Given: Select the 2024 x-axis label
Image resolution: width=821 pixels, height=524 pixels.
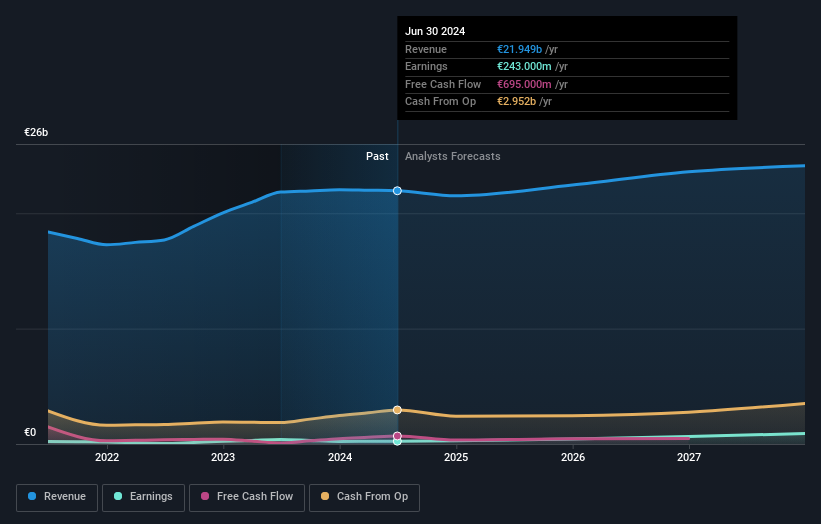Looking at the screenshot, I should (x=340, y=457).
